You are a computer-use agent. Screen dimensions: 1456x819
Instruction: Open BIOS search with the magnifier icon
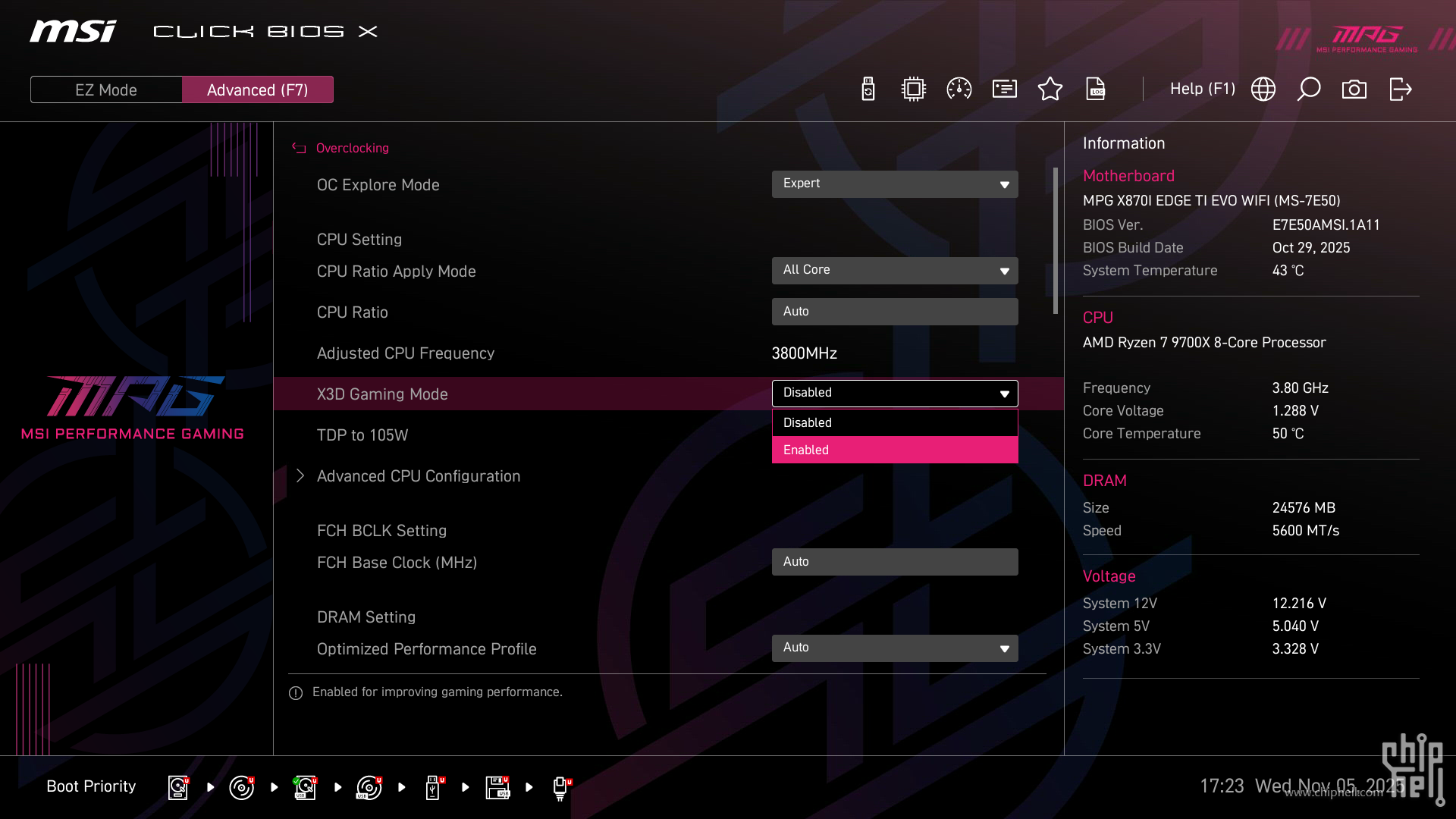(1309, 89)
